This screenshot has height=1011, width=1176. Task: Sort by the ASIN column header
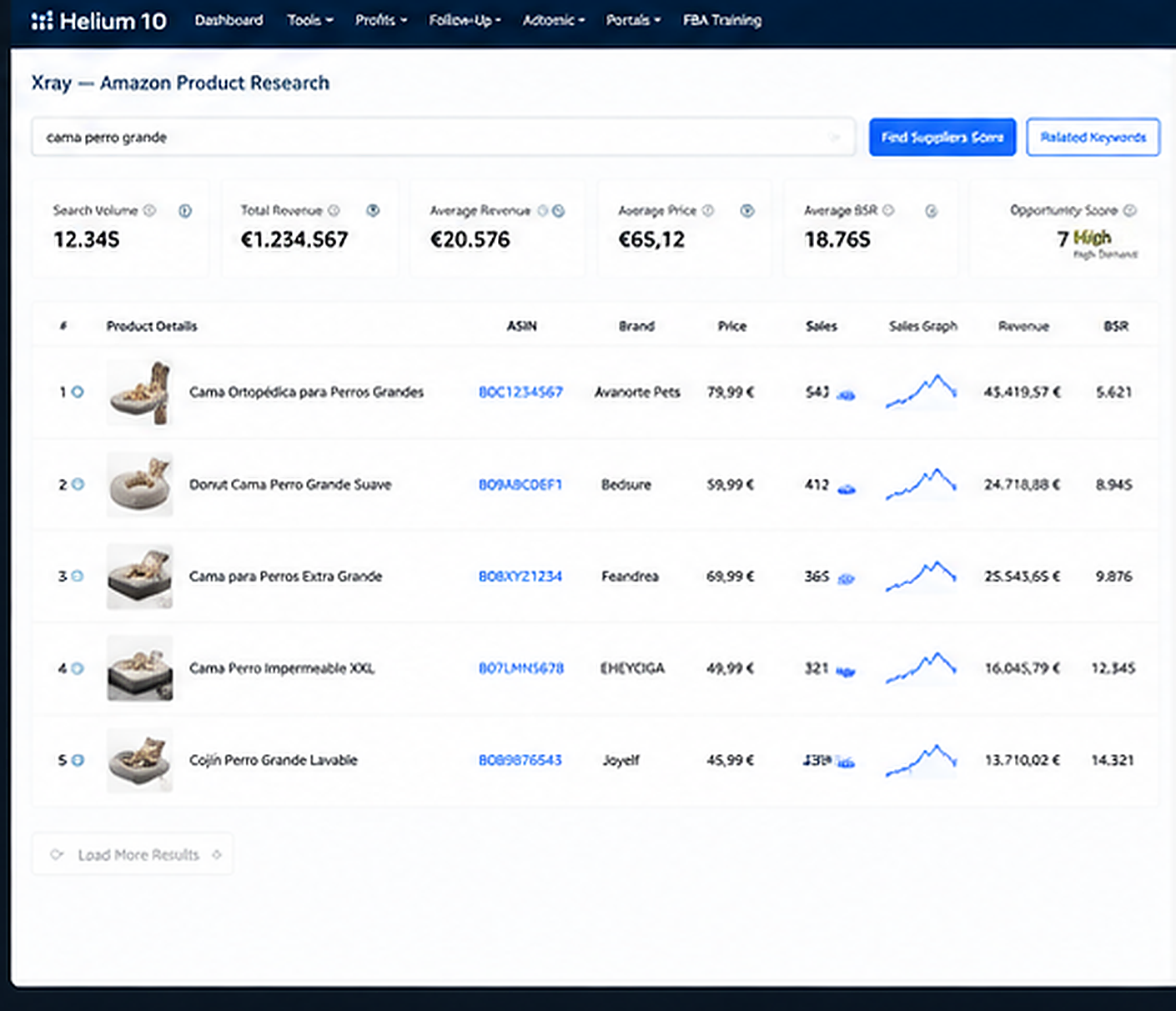tap(522, 326)
